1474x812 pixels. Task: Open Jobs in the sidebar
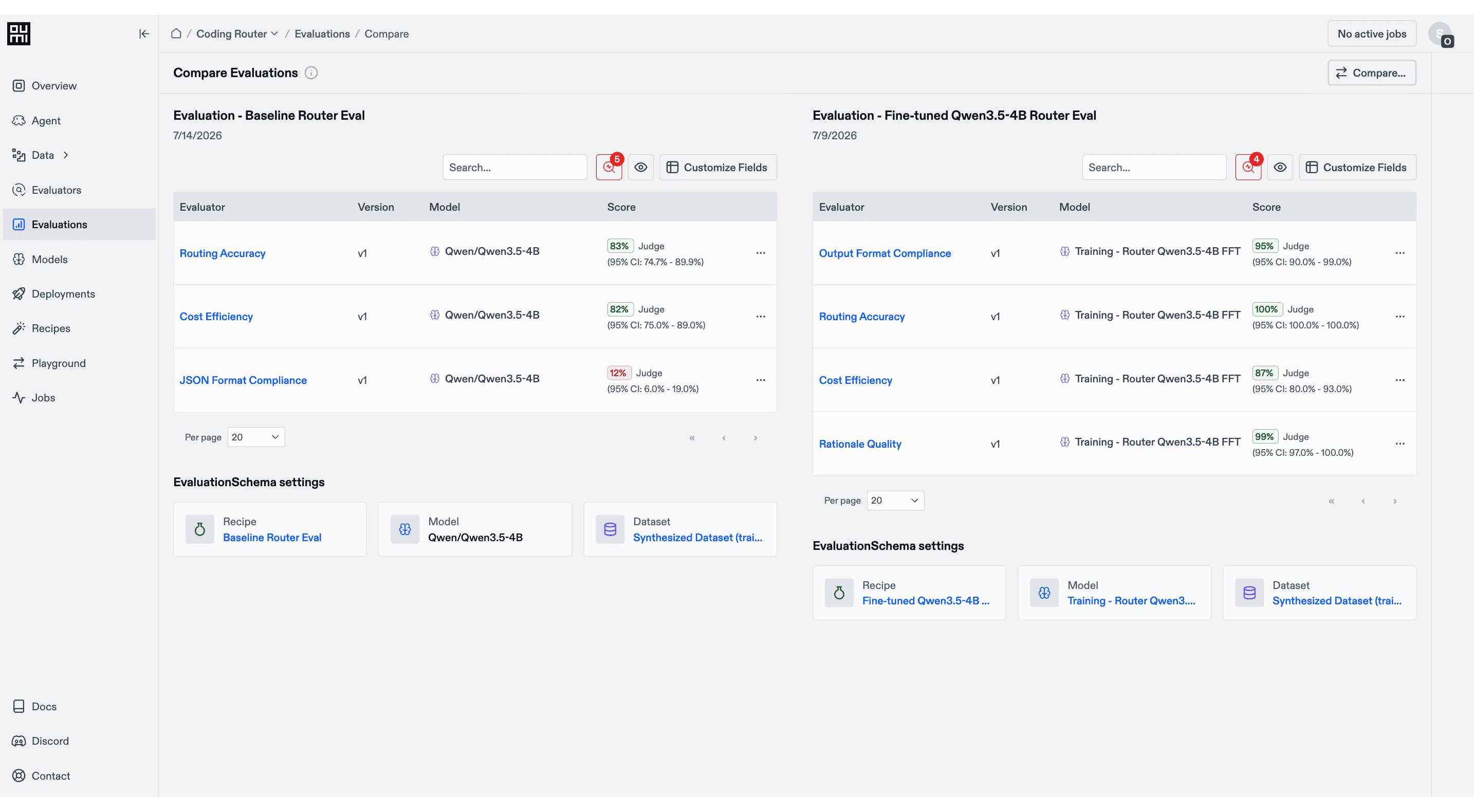[80, 398]
